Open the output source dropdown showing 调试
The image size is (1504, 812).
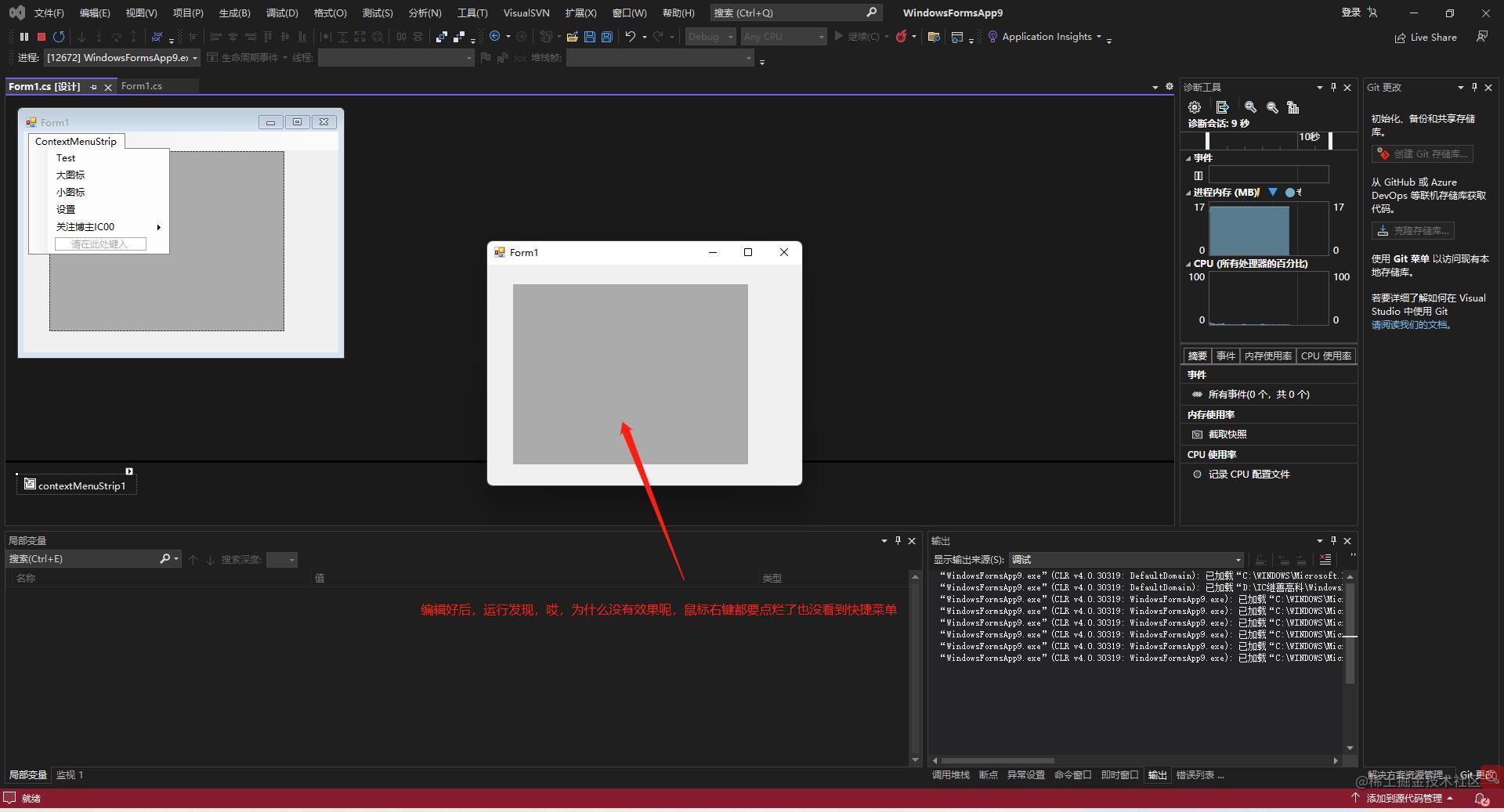[x=1126, y=560]
